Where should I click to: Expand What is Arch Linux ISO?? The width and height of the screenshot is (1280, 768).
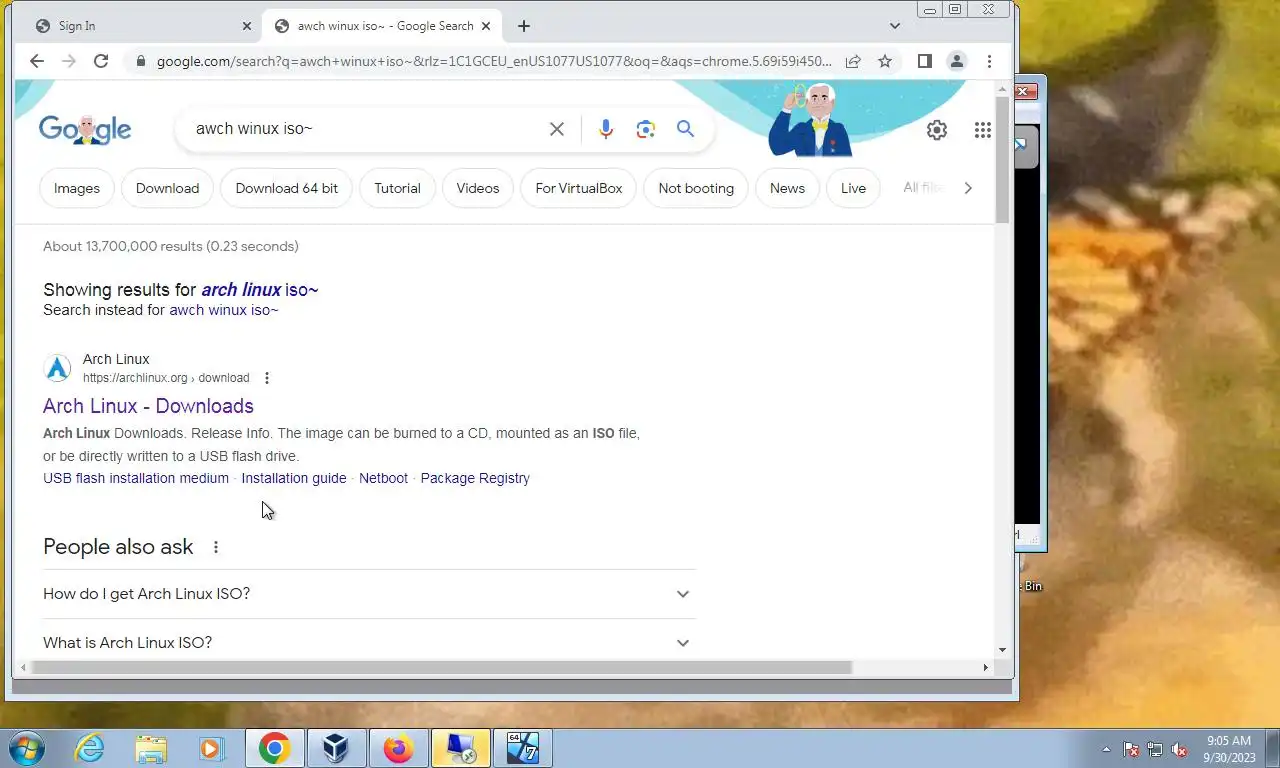[368, 643]
